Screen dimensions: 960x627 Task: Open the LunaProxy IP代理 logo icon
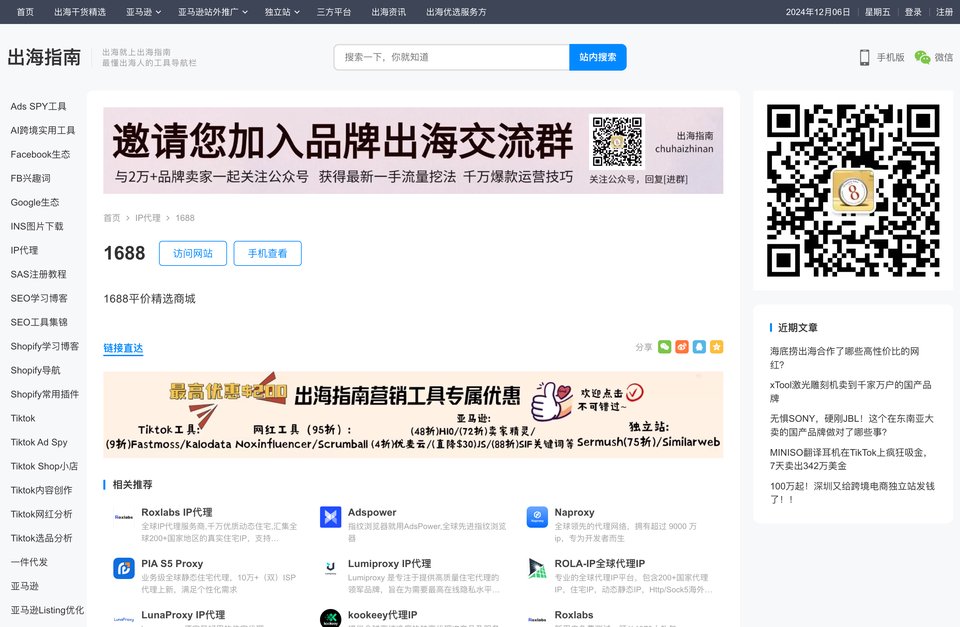(x=124, y=618)
